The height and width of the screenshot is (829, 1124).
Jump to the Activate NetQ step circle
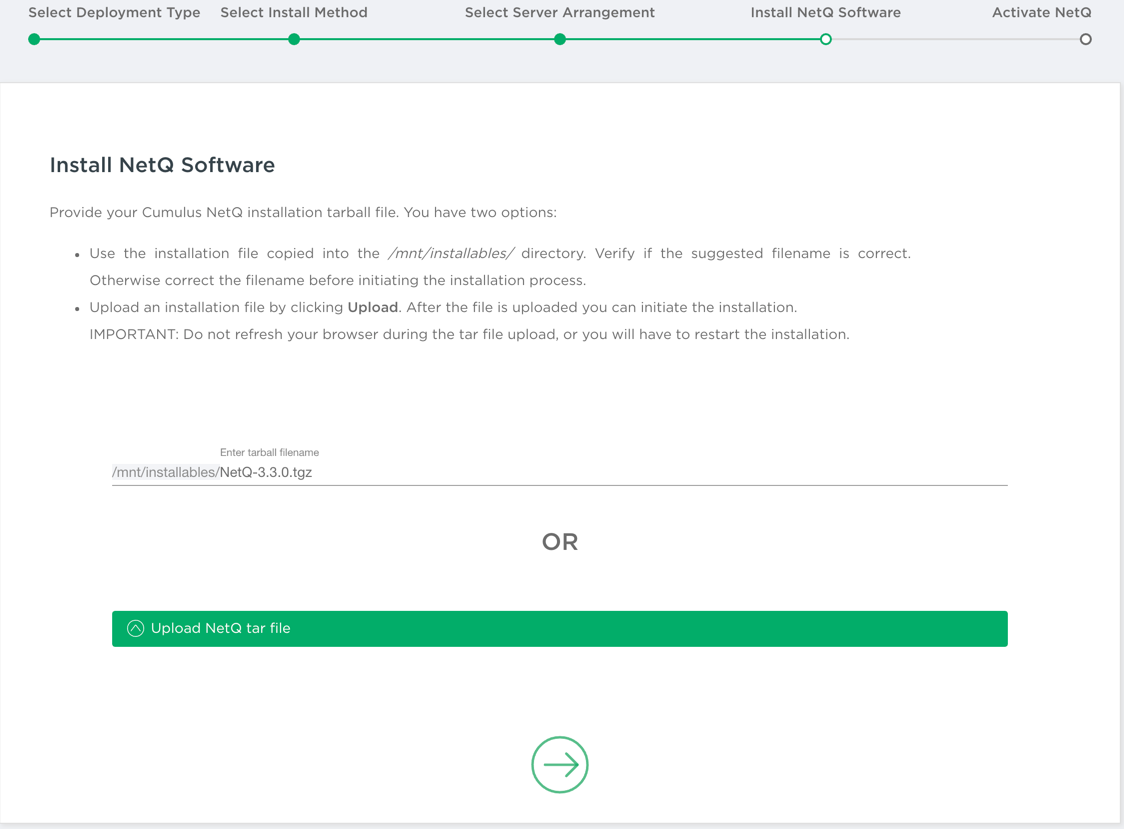tap(1085, 39)
